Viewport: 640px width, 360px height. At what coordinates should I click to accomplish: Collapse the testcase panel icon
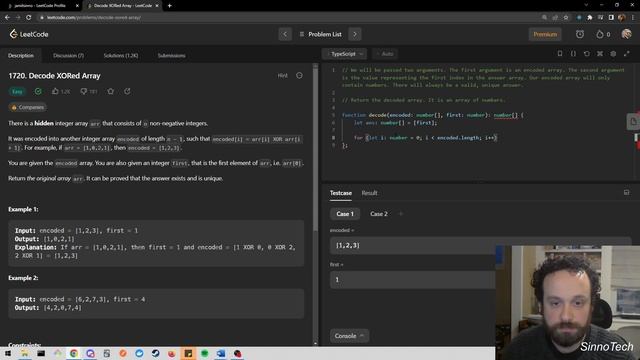coord(627,193)
